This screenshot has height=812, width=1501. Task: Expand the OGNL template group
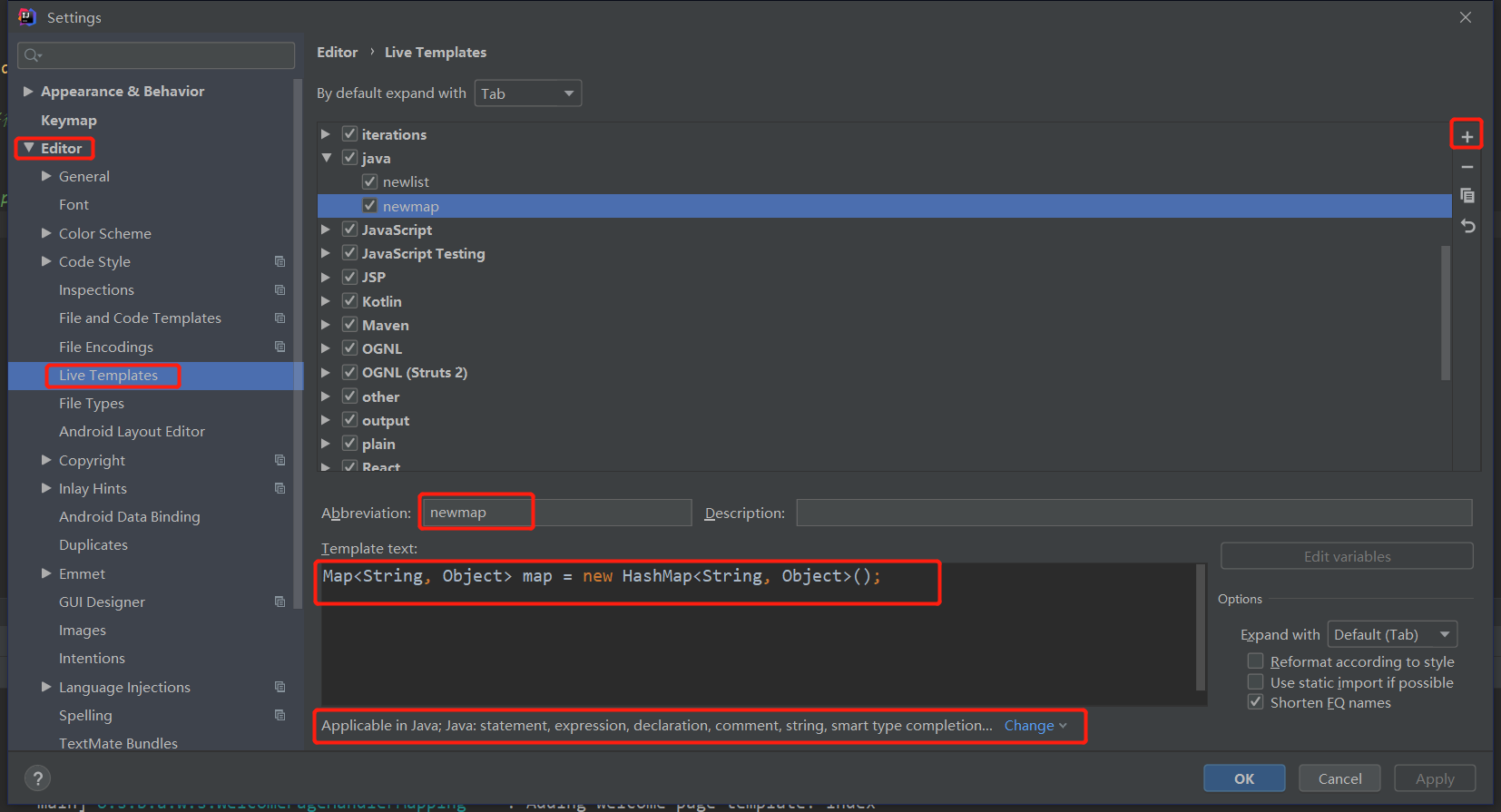(x=326, y=348)
